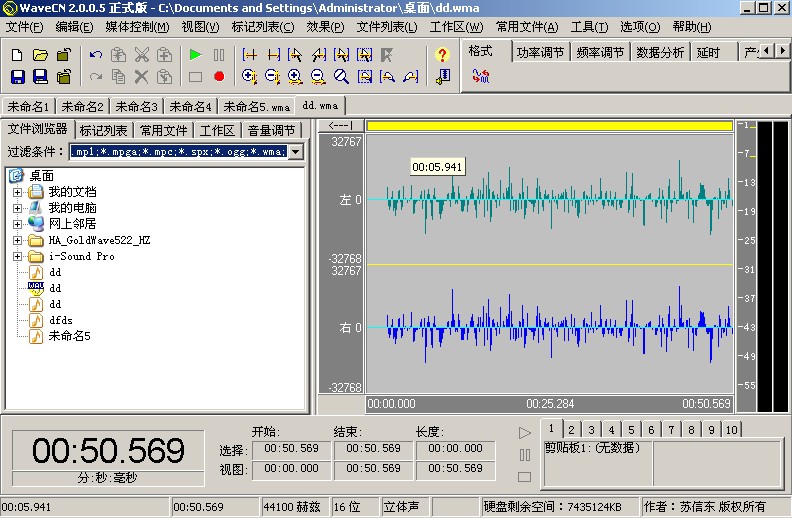Click the small pause bars beside clipboard
The width and height of the screenshot is (792, 518).
525,455
